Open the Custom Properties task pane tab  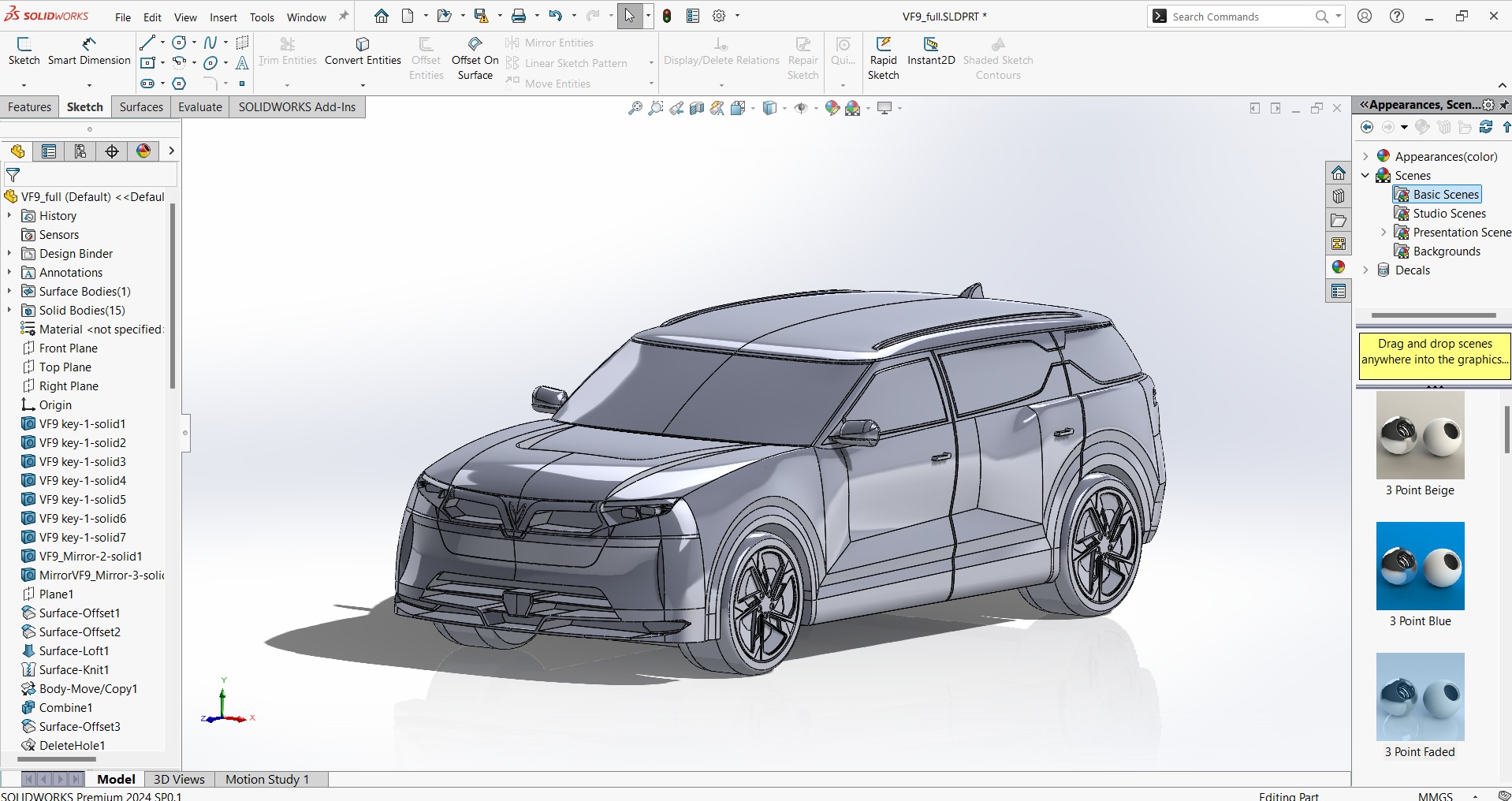1339,291
